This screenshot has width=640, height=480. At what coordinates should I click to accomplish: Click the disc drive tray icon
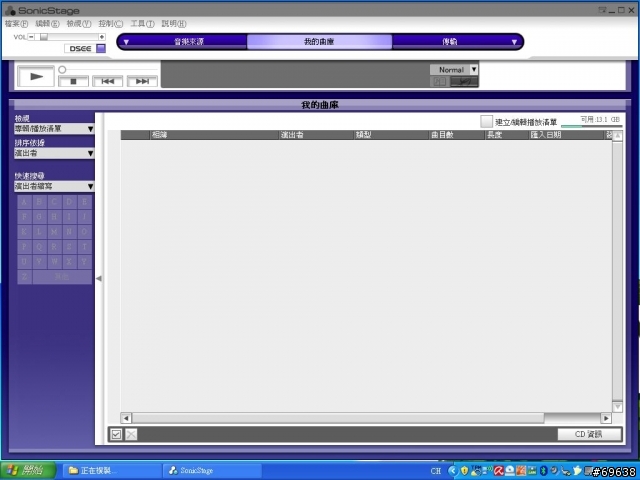point(509,471)
